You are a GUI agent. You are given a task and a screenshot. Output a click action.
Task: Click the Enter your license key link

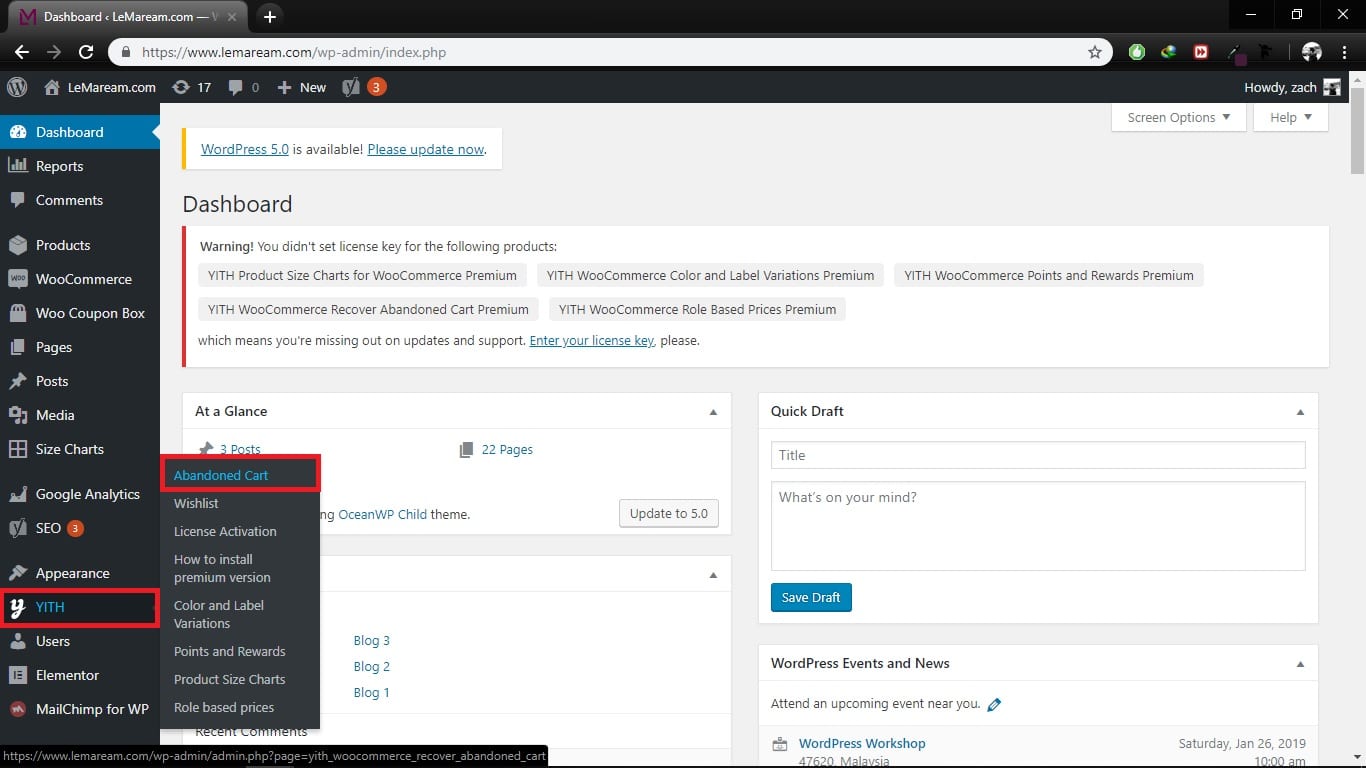pyautogui.click(x=592, y=340)
